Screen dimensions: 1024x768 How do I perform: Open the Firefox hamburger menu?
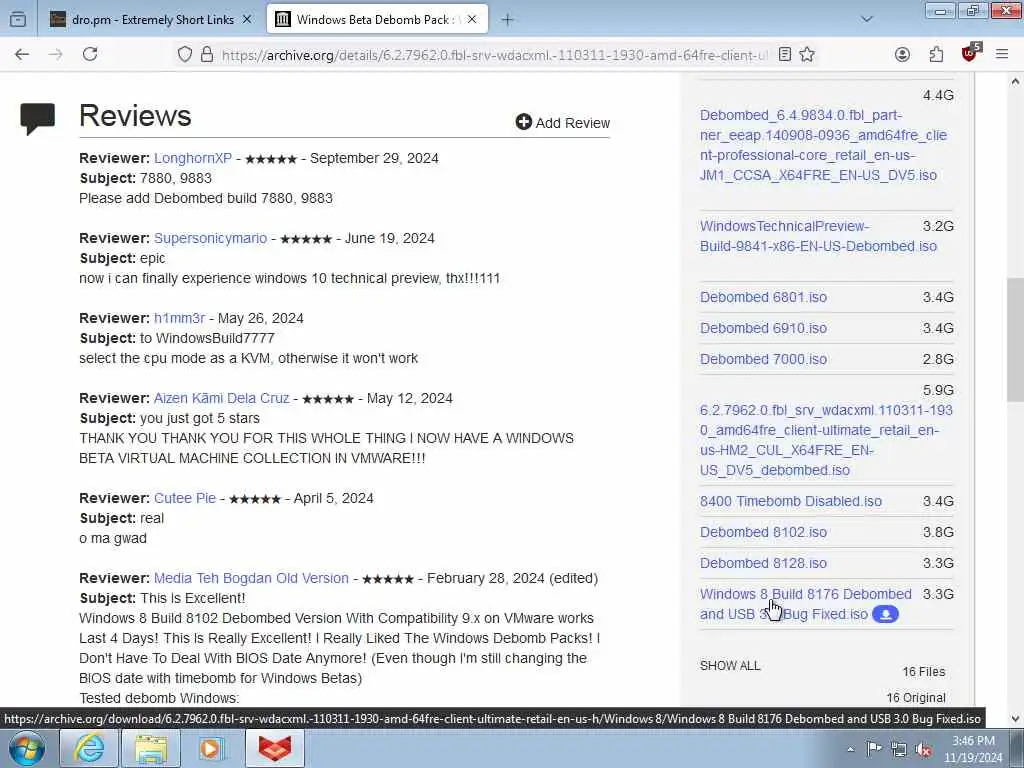pos(1002,55)
